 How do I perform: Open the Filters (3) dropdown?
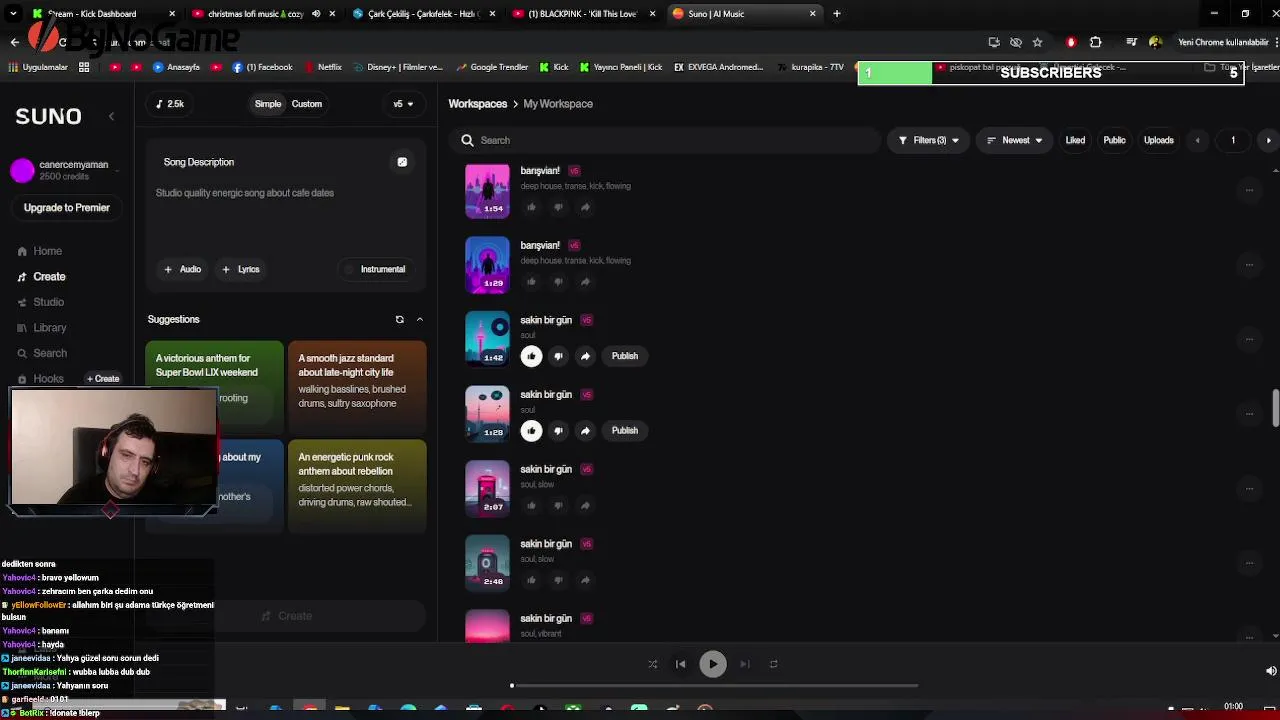click(928, 141)
